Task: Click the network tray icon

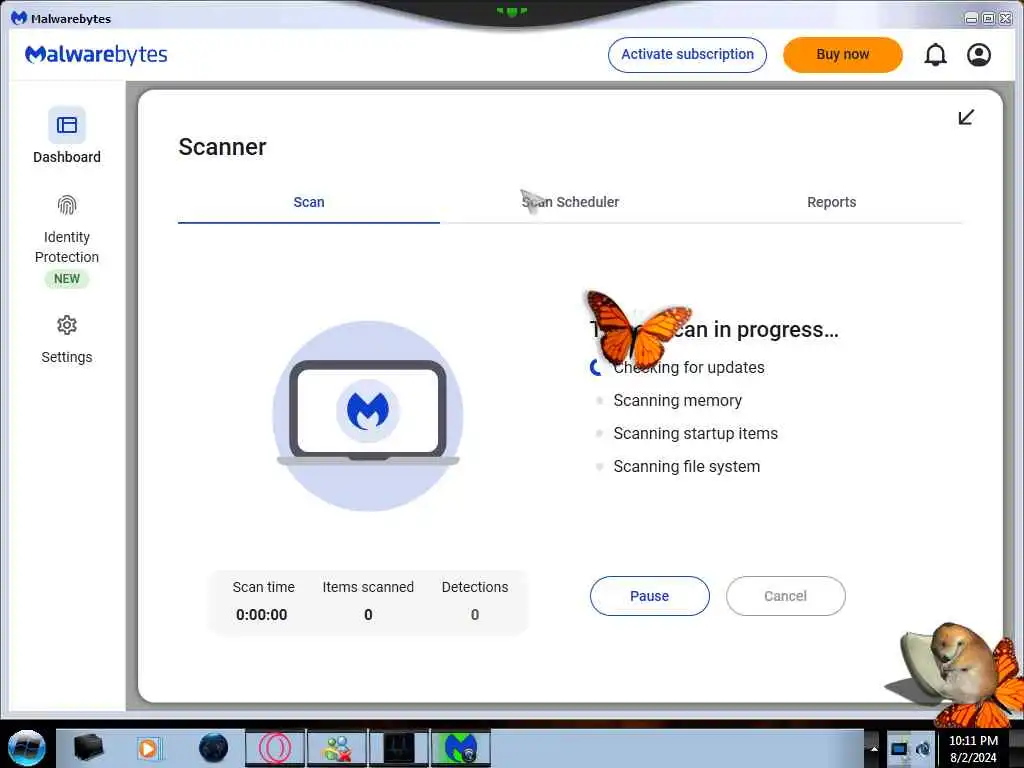Action: (899, 748)
